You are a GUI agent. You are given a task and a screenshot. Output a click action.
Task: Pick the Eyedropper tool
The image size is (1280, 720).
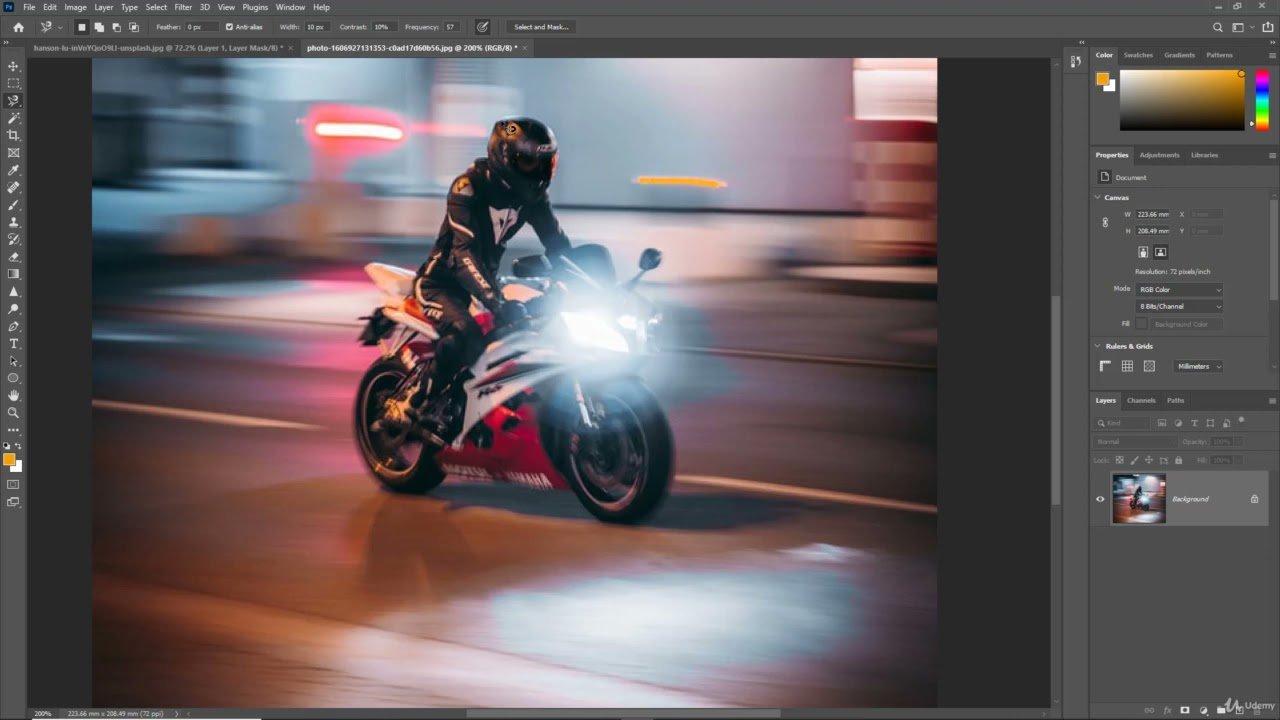click(x=13, y=170)
